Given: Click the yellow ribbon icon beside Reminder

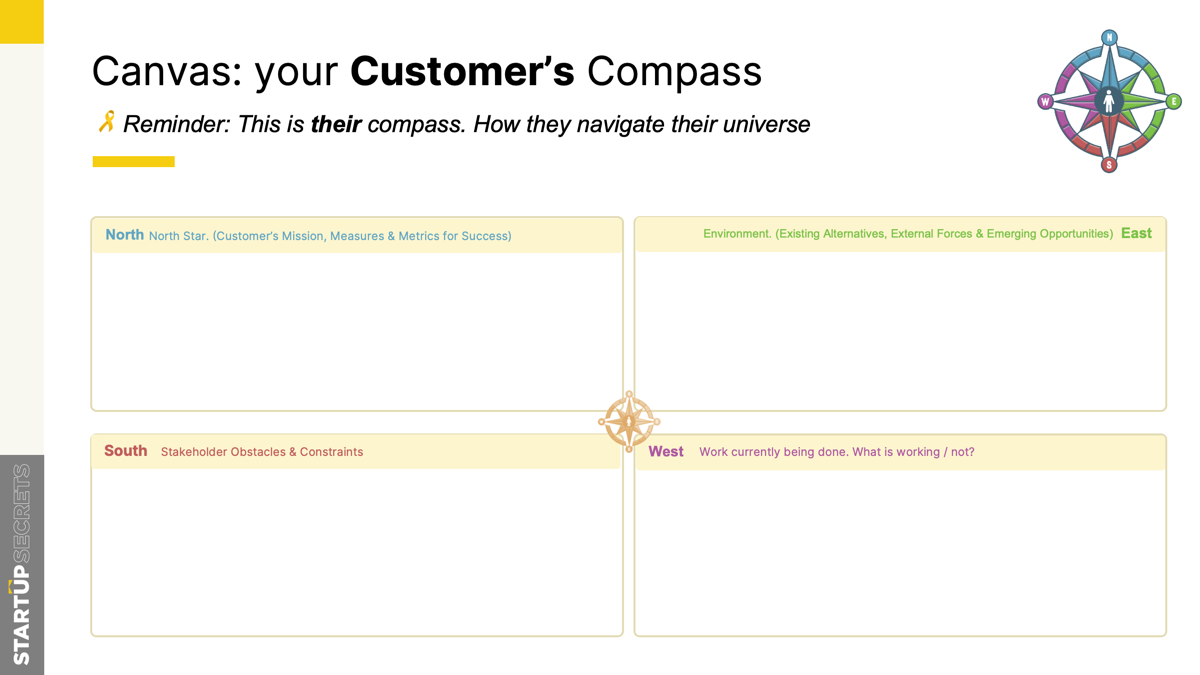Looking at the screenshot, I should pyautogui.click(x=106, y=122).
